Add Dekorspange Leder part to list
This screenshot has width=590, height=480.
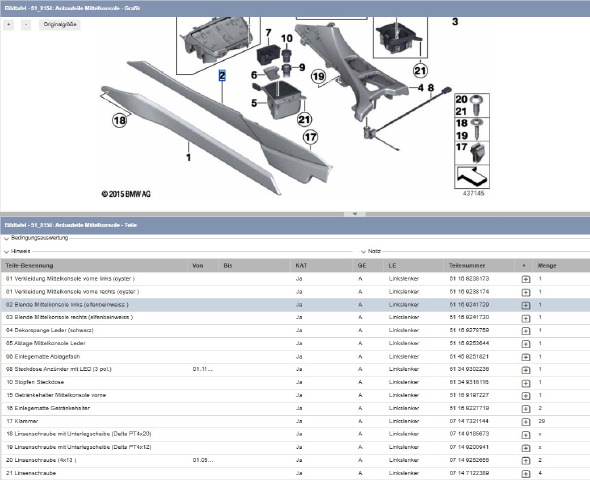(526, 331)
